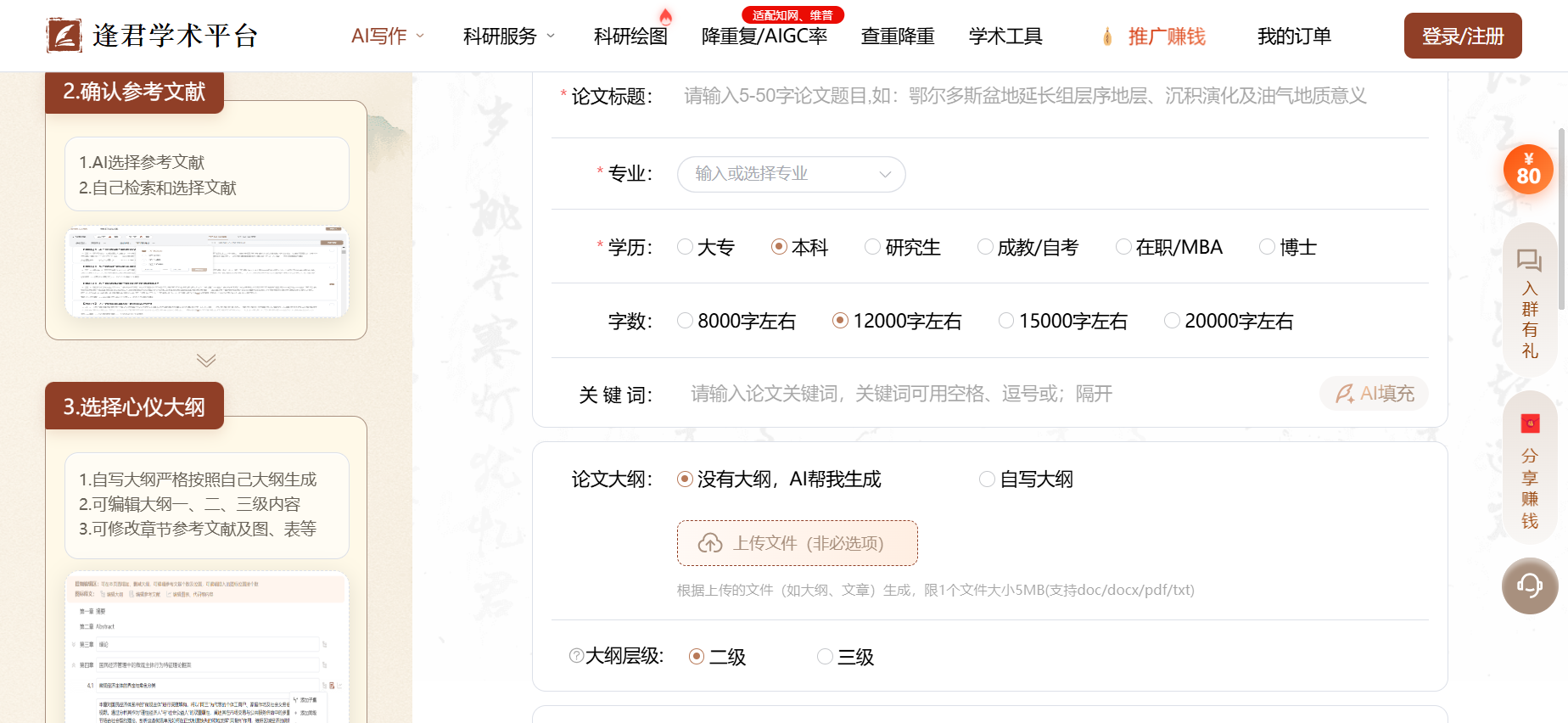Click the step 2 参考文献 preview thumbnail

pos(207,272)
